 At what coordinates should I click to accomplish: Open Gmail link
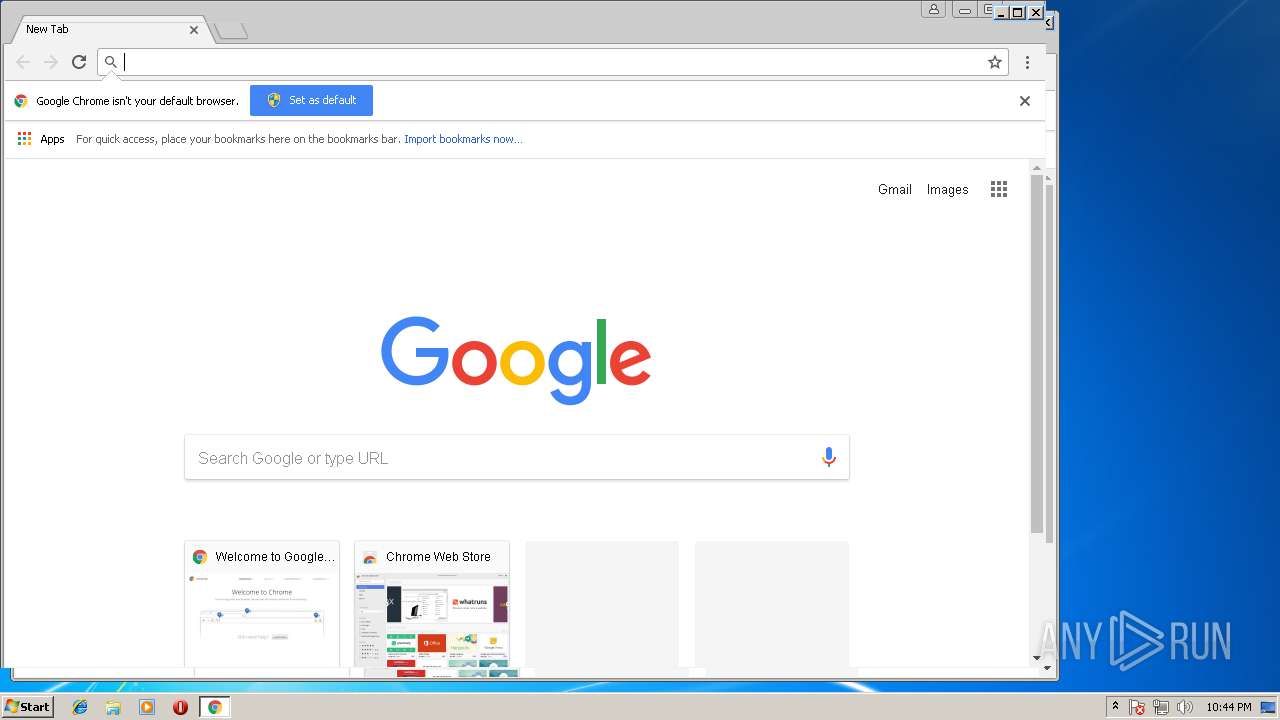[895, 189]
